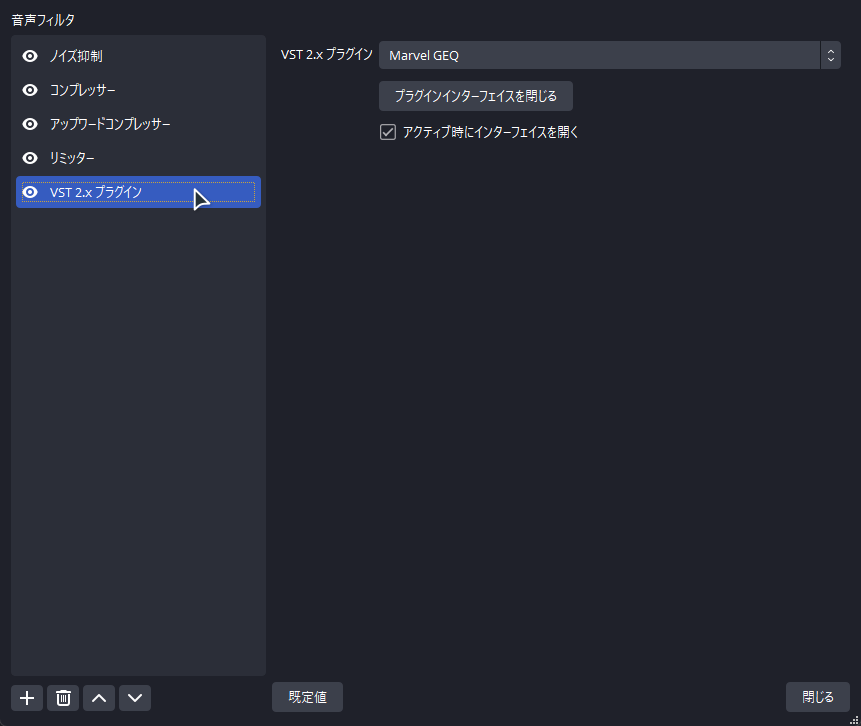861x726 pixels.
Task: Toggle eye icon for アップワードコンプレッサー
Action: point(30,124)
